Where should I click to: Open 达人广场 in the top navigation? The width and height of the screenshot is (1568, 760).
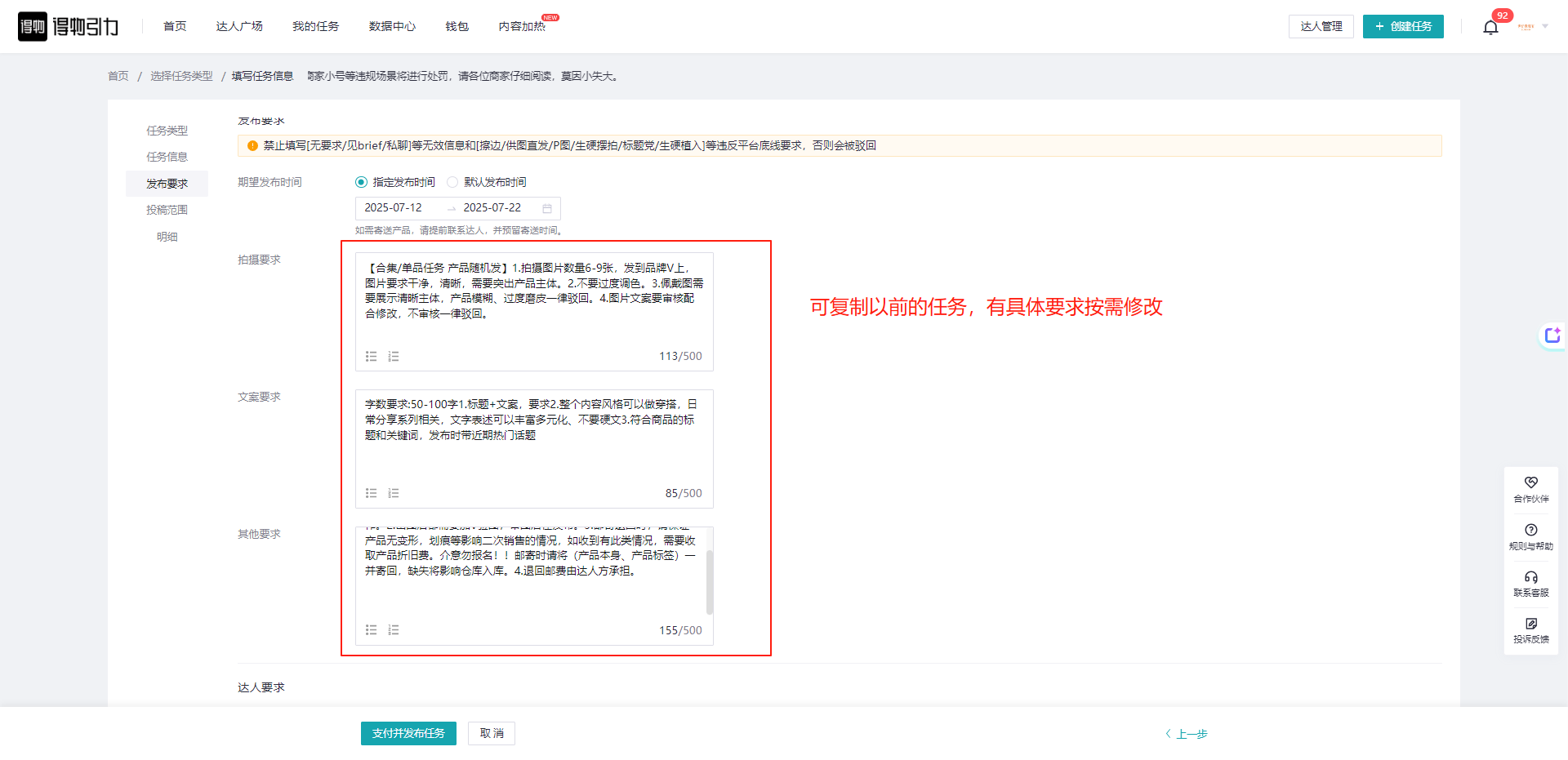tap(239, 27)
